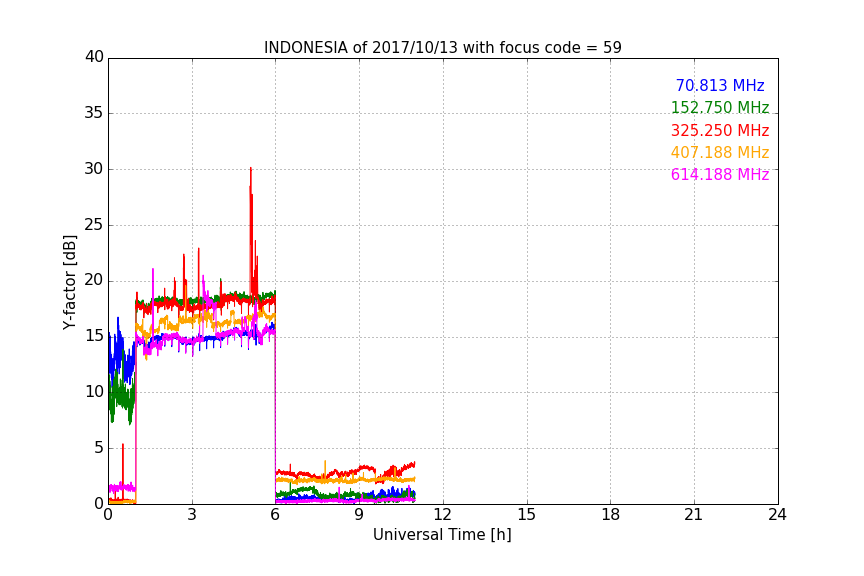Click the y-axis tick value 40

pos(94,57)
